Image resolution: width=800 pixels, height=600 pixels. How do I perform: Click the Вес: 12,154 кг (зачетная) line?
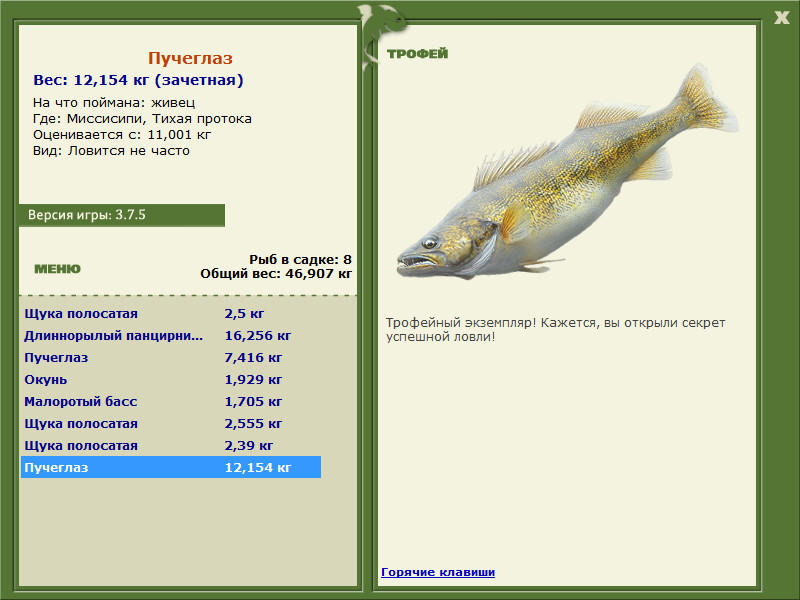click(138, 80)
